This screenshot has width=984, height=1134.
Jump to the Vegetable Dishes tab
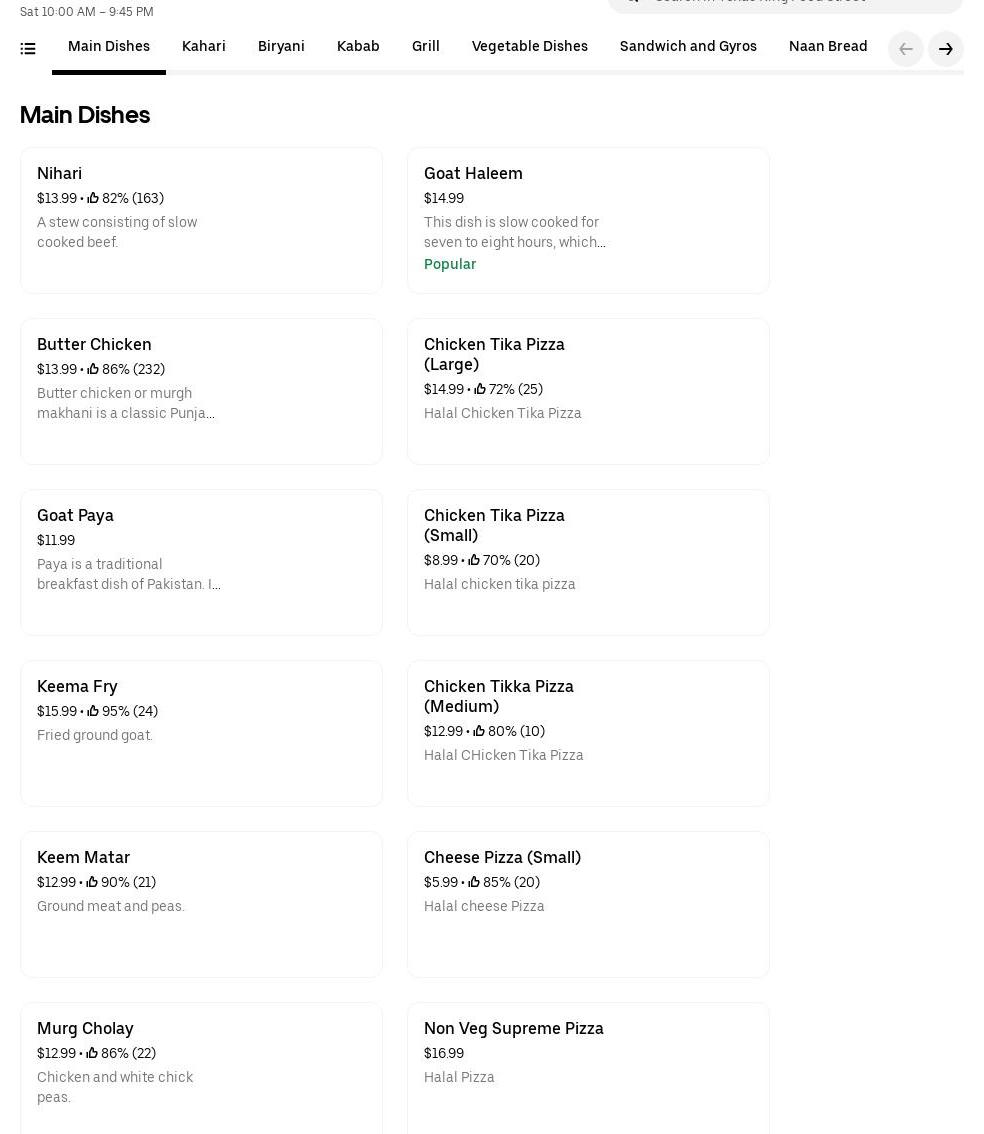pyautogui.click(x=529, y=47)
